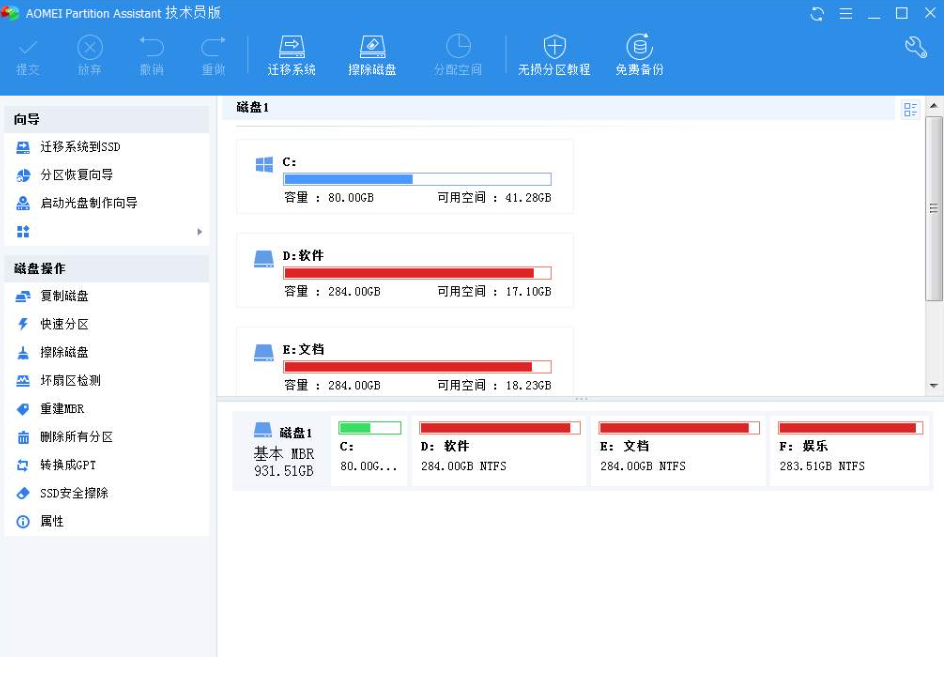
Task: Select the D: 软件 partition card
Action: 405,271
